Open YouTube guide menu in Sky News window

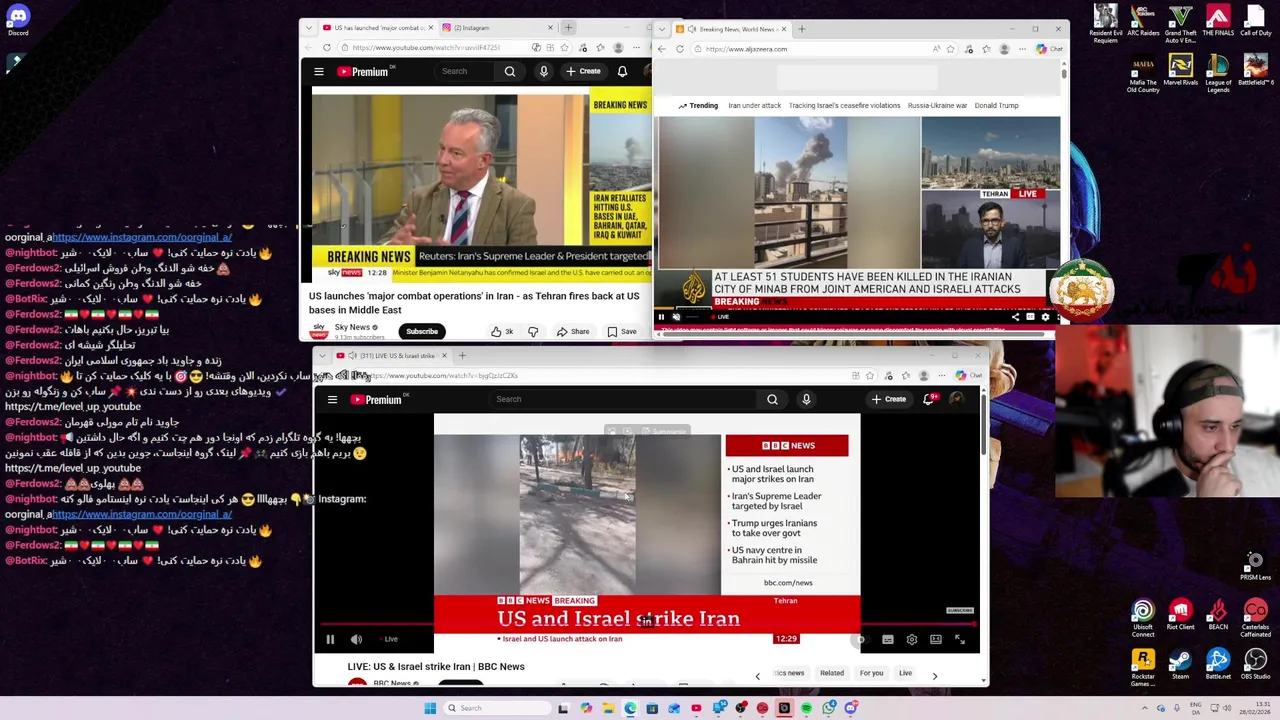319,71
